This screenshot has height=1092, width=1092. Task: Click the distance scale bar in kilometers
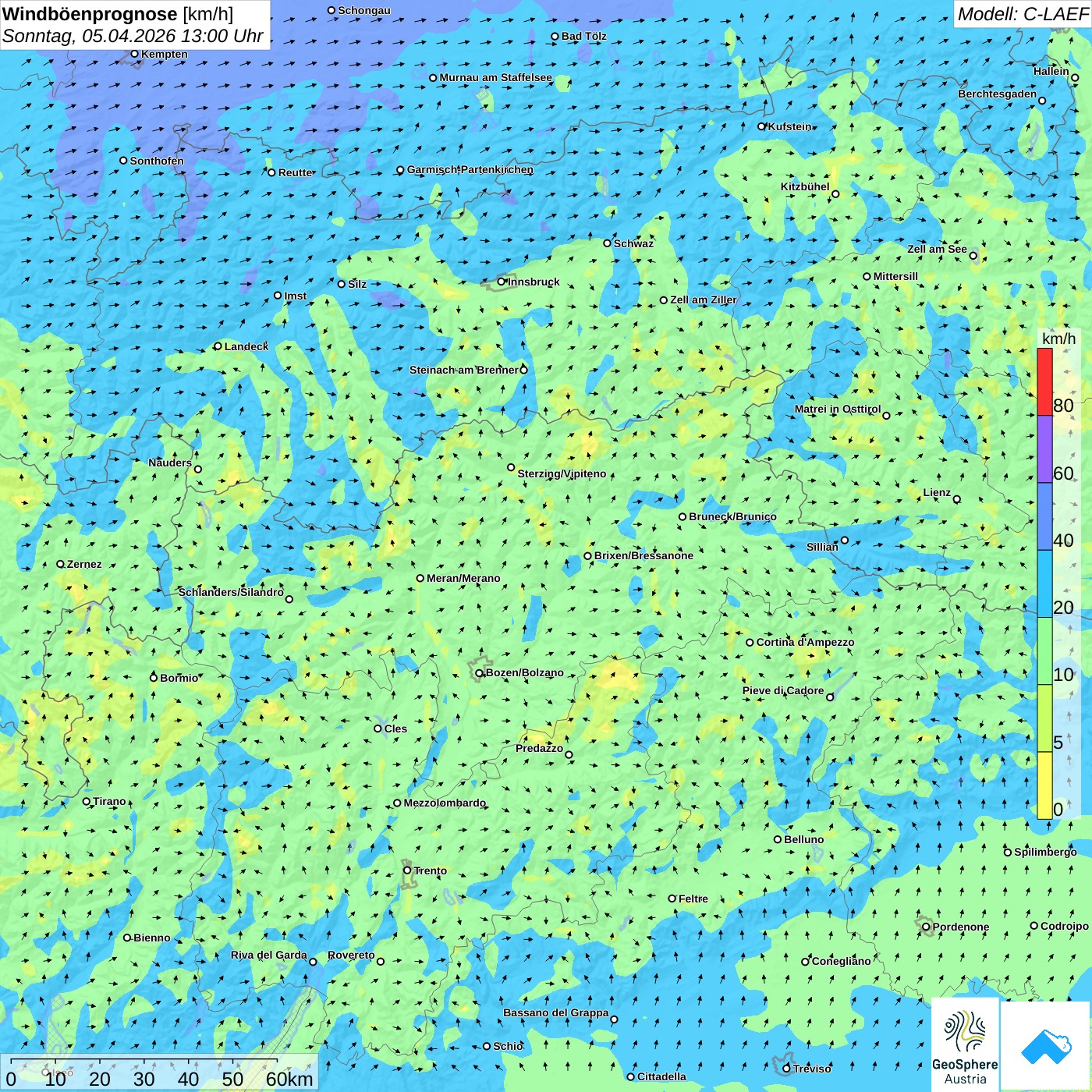[159, 1072]
